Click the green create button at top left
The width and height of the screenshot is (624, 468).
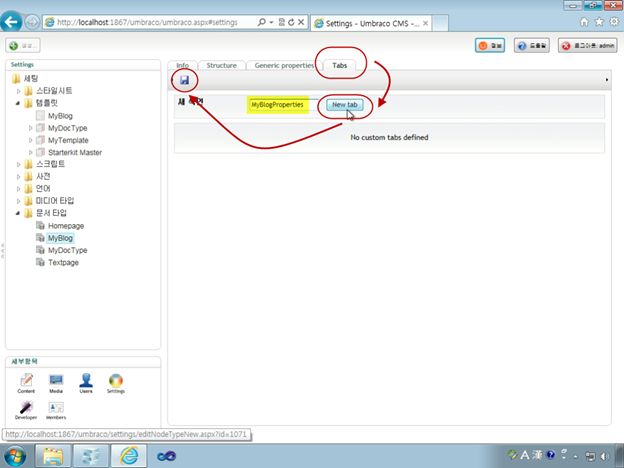23,45
